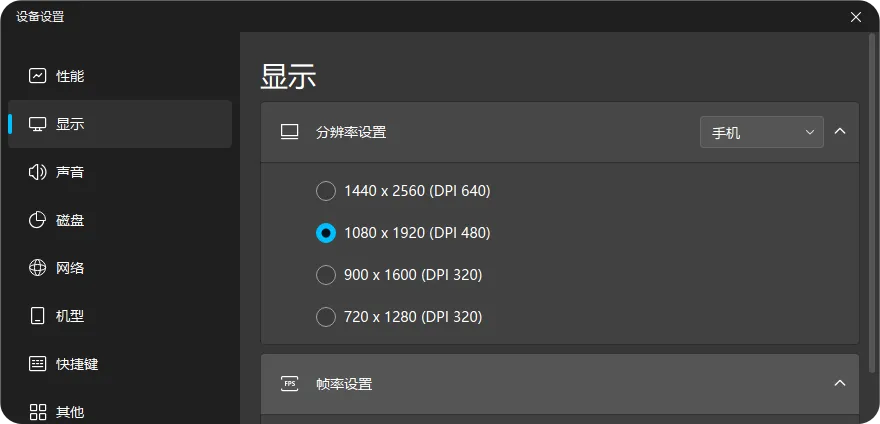Collapse the 帧率设置 section chevron

pos(840,384)
